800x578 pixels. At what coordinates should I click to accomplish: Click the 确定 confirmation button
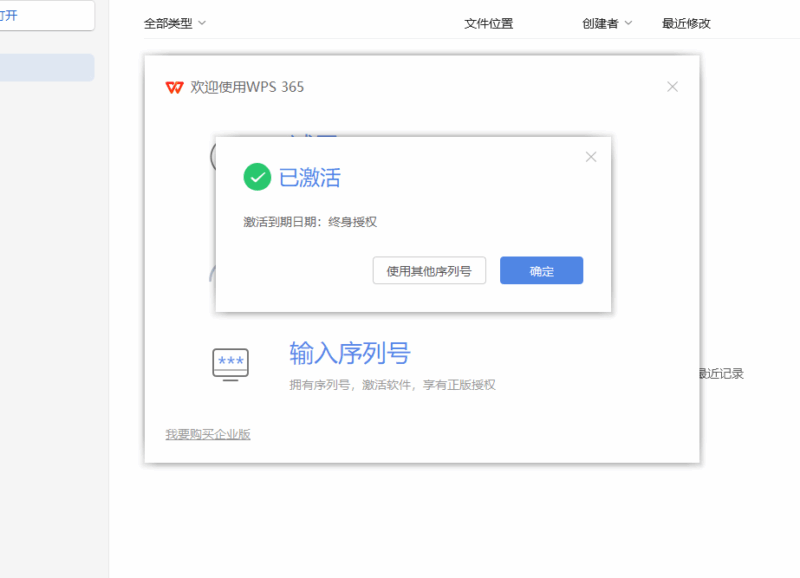[x=541, y=270]
